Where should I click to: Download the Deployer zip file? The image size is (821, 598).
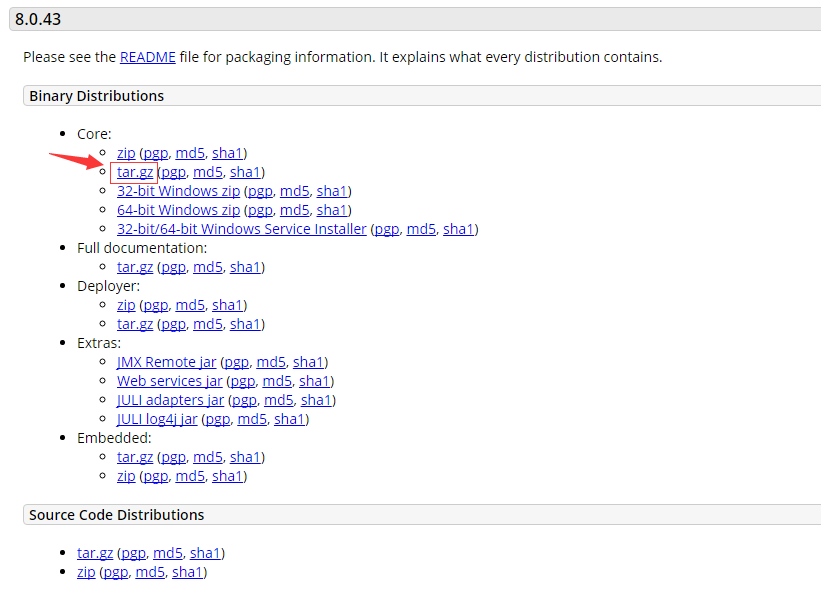[x=126, y=305]
